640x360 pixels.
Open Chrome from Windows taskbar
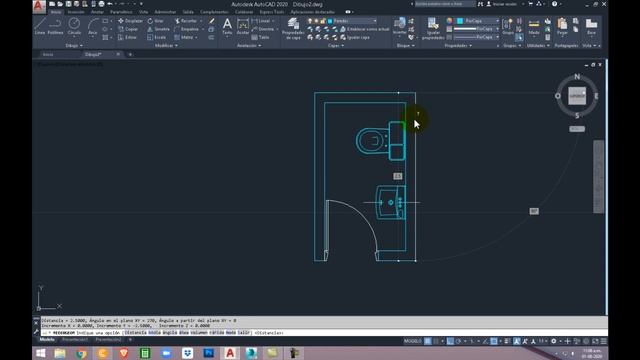pos(81,353)
